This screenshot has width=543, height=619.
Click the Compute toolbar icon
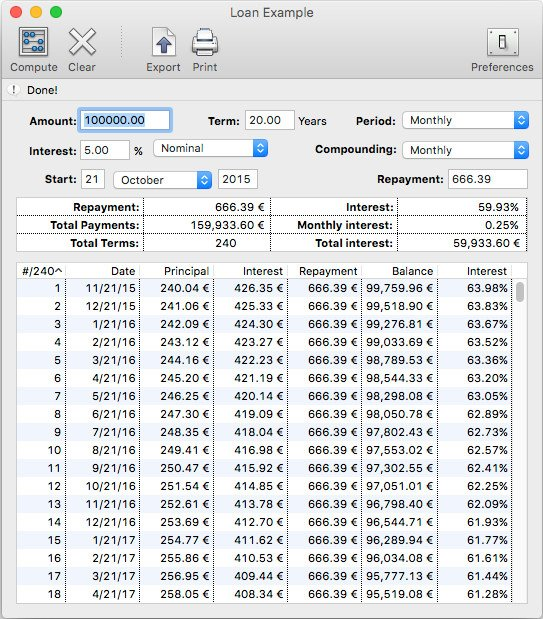point(33,41)
